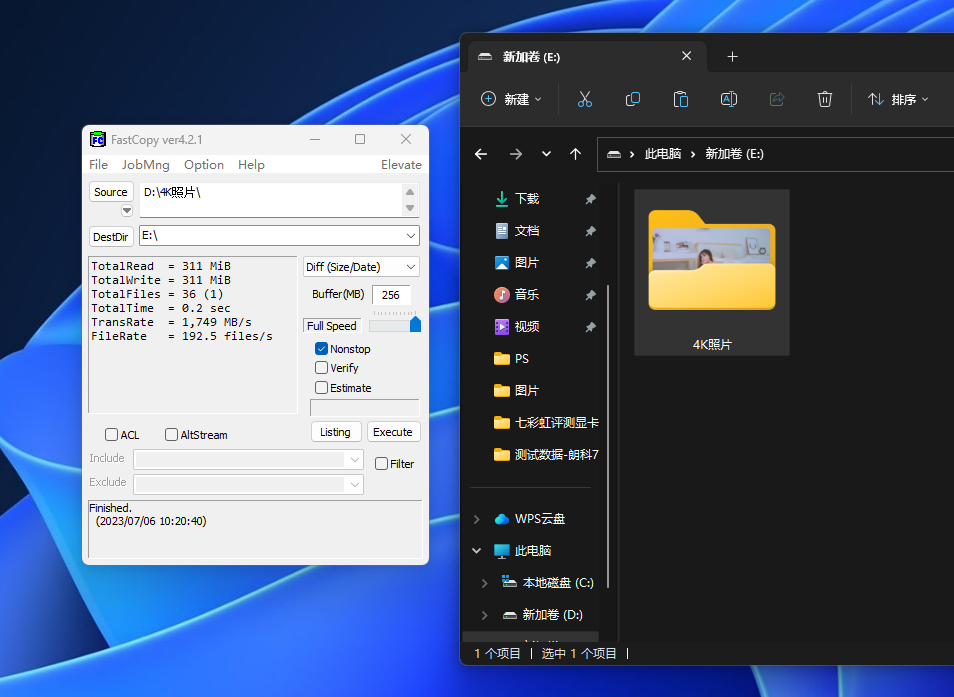Go back using Explorer's back arrow

481,154
